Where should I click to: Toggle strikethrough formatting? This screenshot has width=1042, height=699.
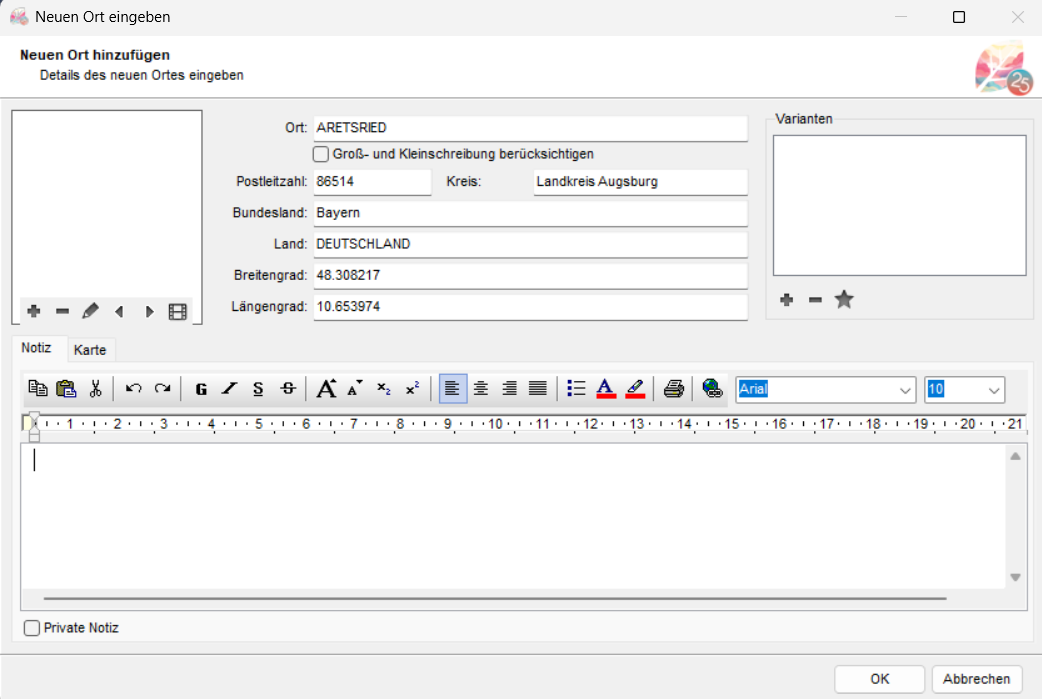pyautogui.click(x=288, y=388)
